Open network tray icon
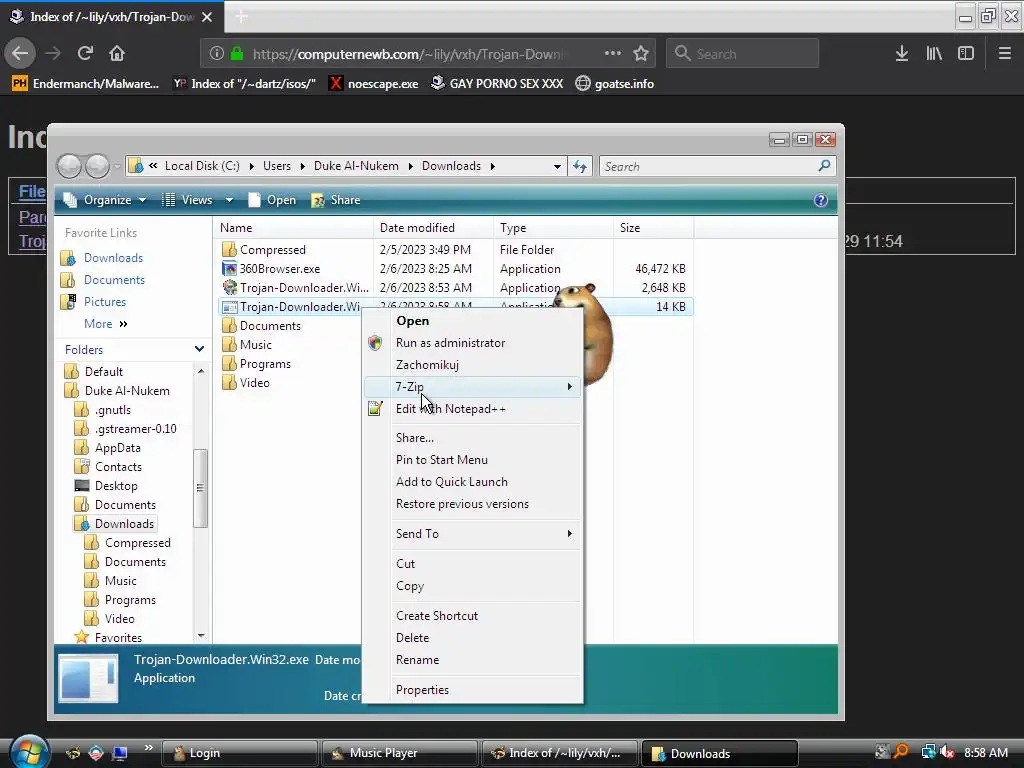 point(928,752)
